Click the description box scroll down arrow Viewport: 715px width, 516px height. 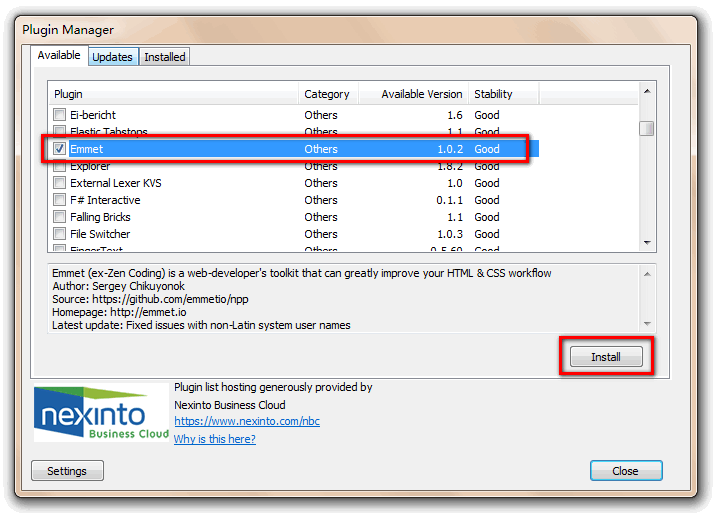coord(647,324)
